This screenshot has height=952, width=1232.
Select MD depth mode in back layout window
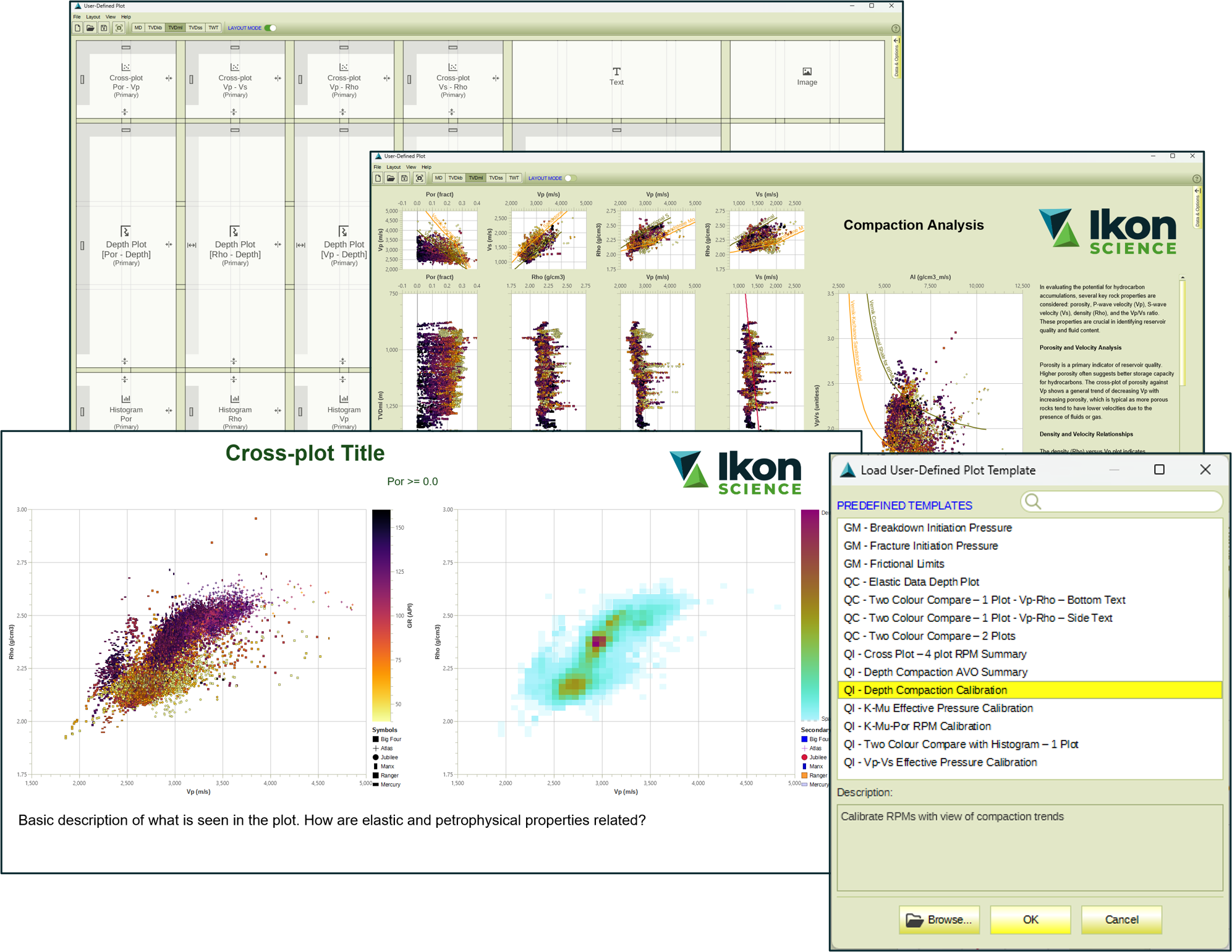point(138,28)
